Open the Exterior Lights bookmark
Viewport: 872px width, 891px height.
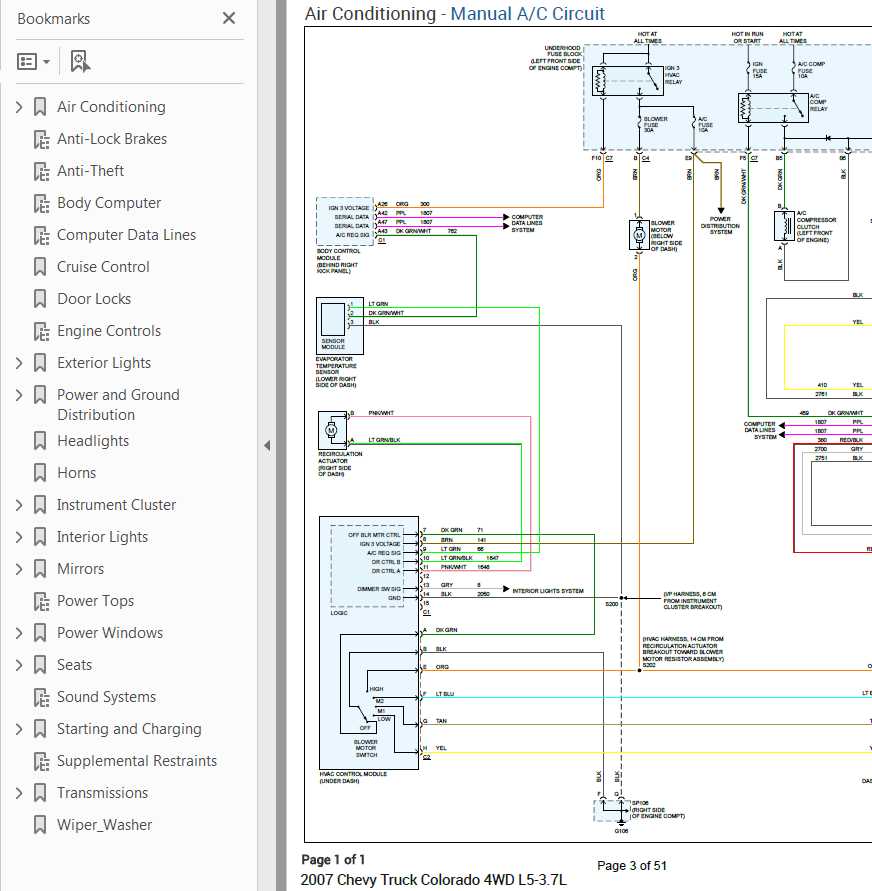click(104, 363)
